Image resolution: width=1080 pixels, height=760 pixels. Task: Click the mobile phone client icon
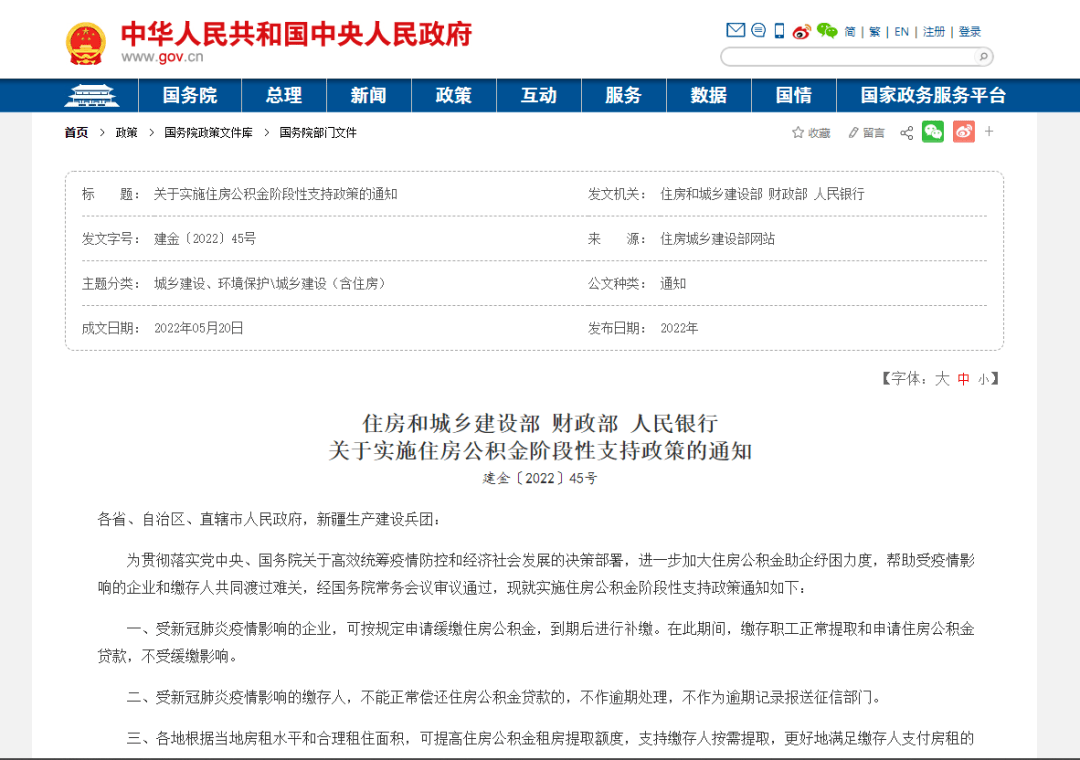pos(780,31)
